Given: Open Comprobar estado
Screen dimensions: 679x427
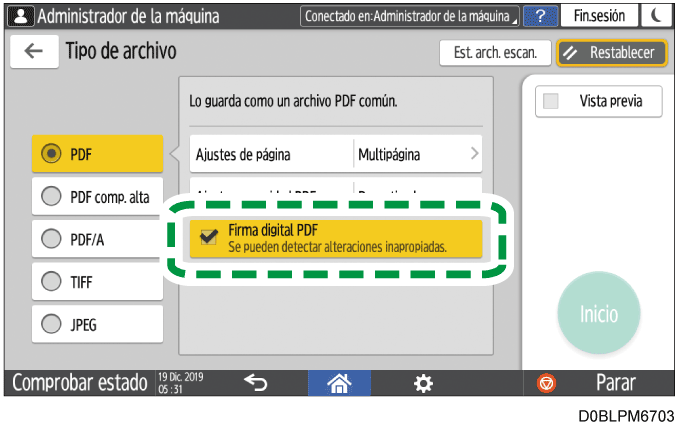Looking at the screenshot, I should click(x=80, y=383).
